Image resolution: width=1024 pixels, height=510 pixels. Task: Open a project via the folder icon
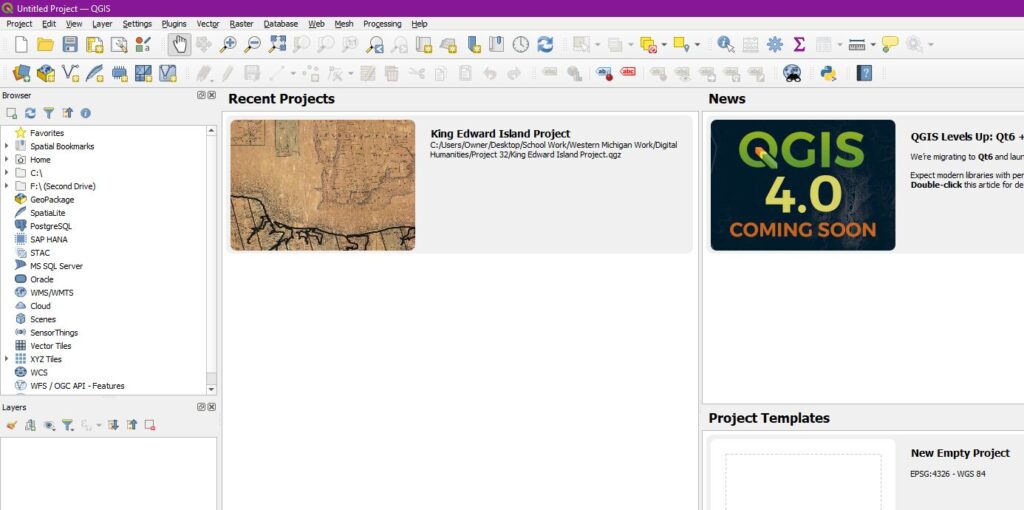(45, 44)
